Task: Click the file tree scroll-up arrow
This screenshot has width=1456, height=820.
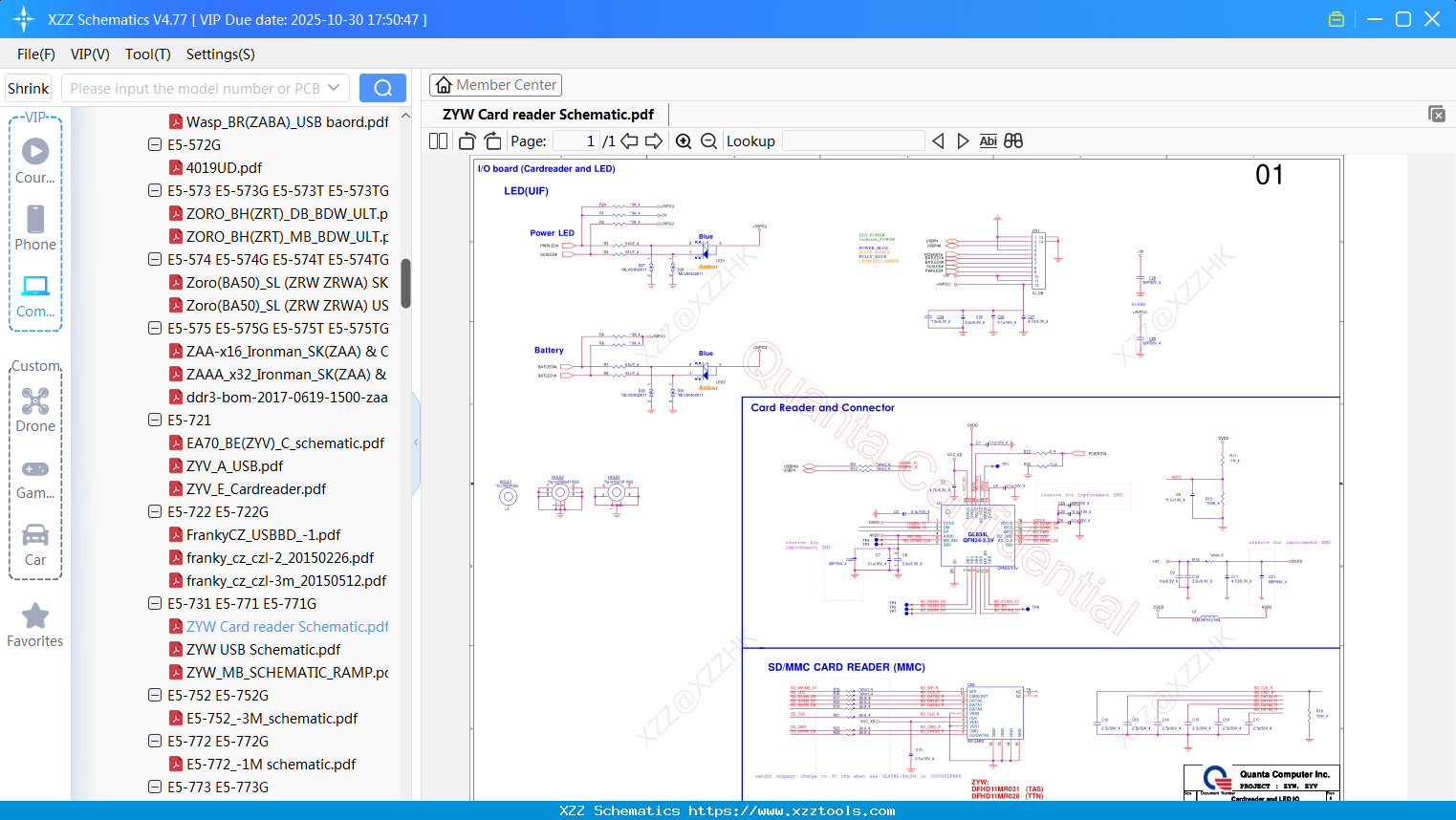Action: coord(405,116)
